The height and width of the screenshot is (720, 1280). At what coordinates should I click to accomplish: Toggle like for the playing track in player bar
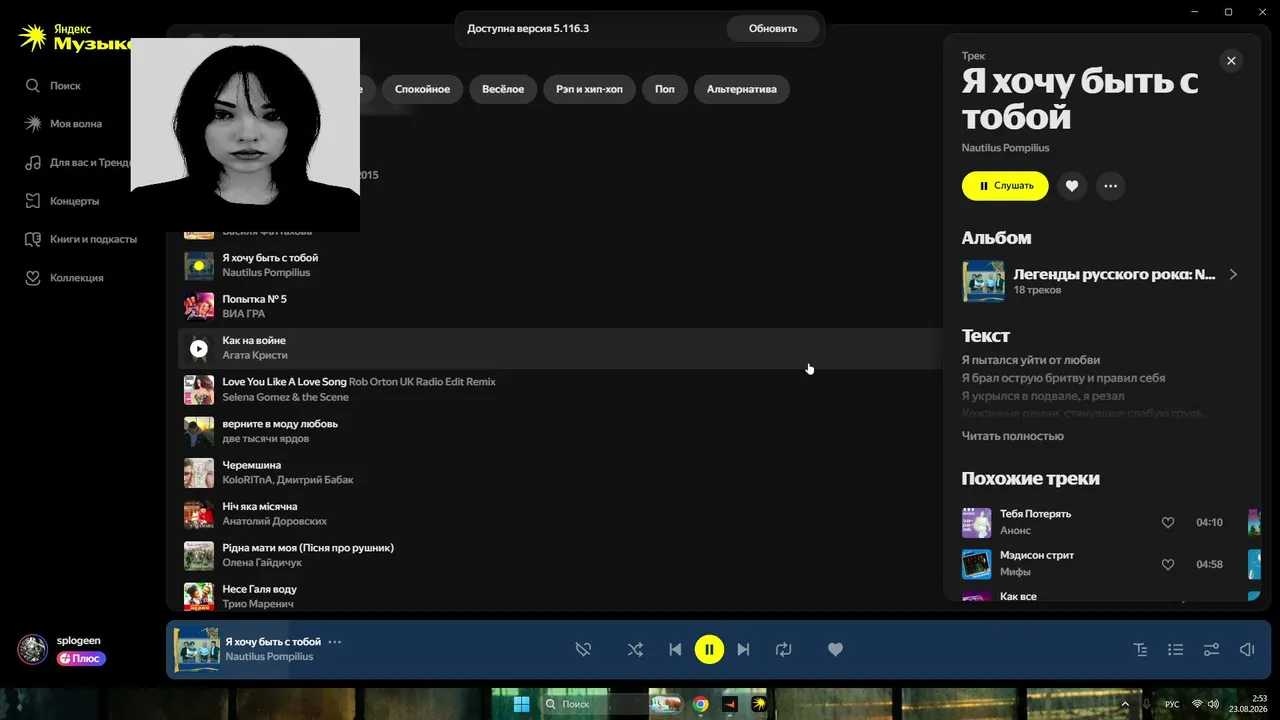tap(836, 649)
